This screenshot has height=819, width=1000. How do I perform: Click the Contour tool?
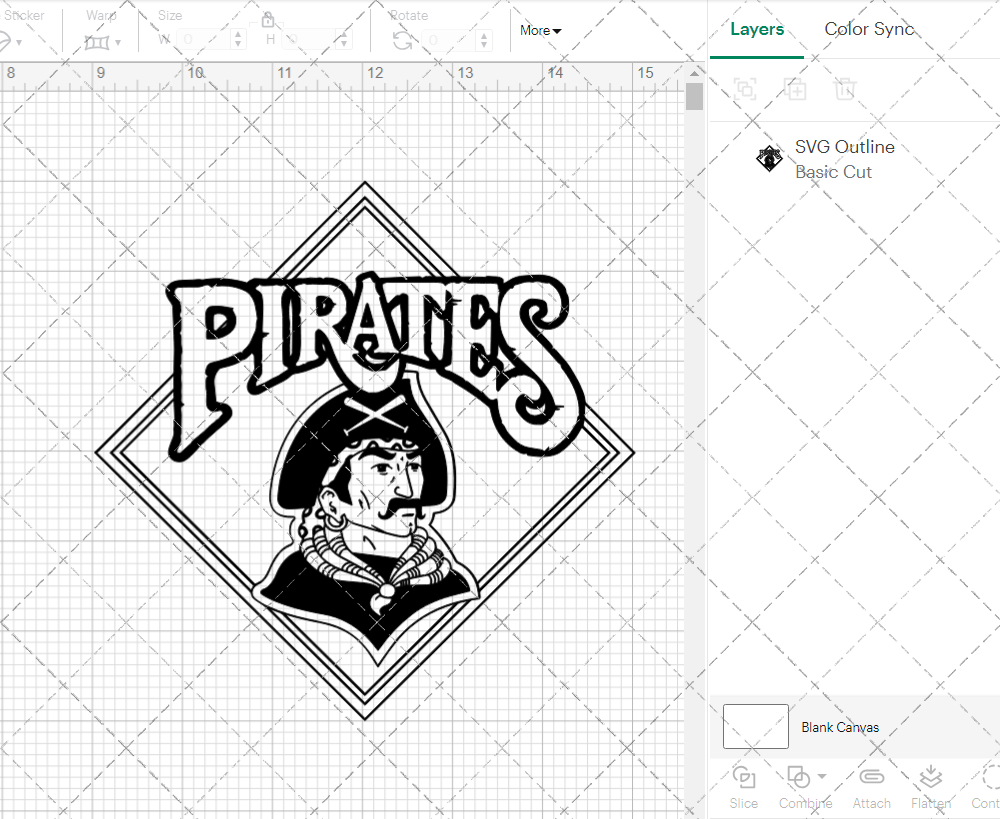tap(986, 788)
